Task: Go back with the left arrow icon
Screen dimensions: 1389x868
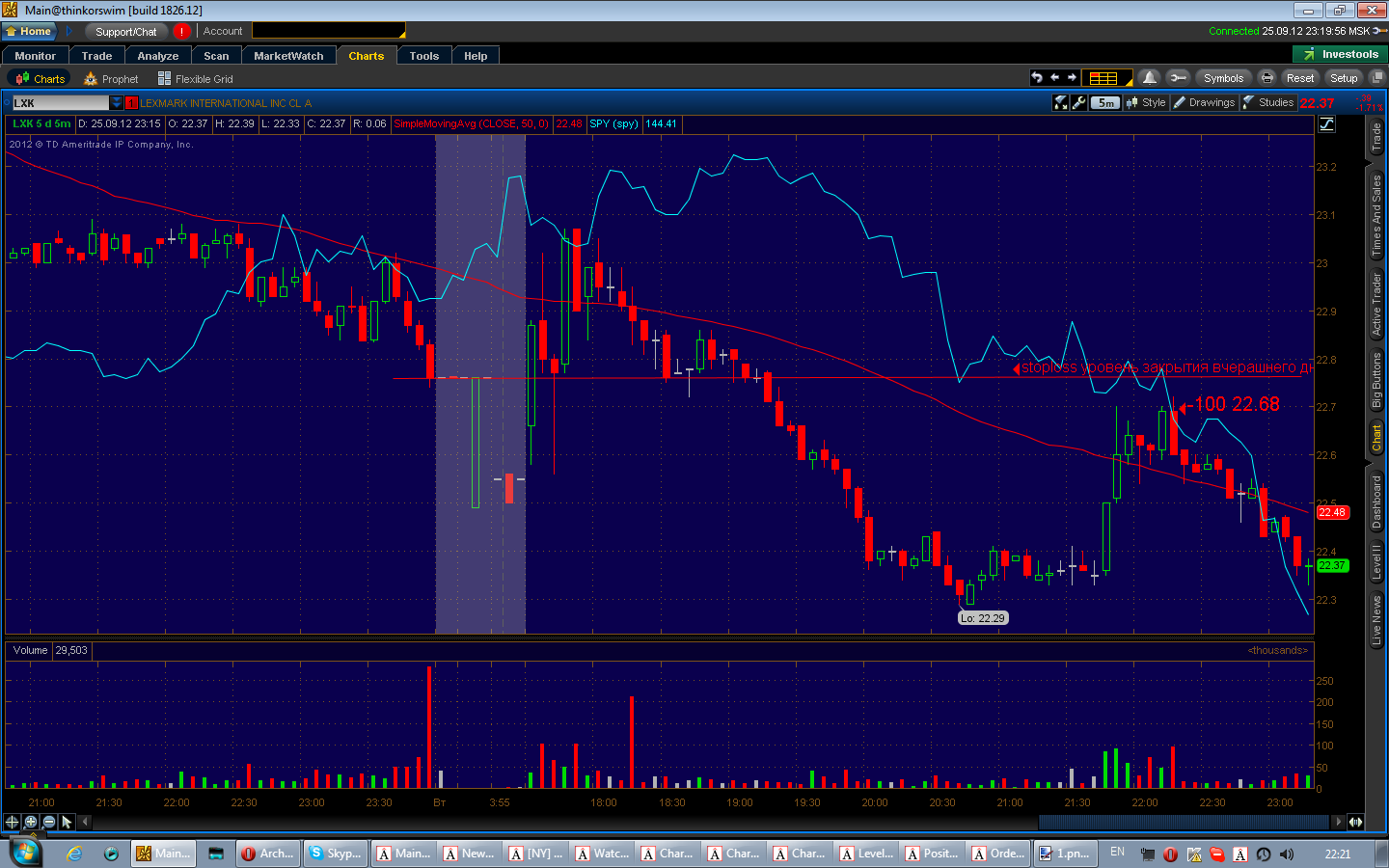Action: pos(1054,78)
